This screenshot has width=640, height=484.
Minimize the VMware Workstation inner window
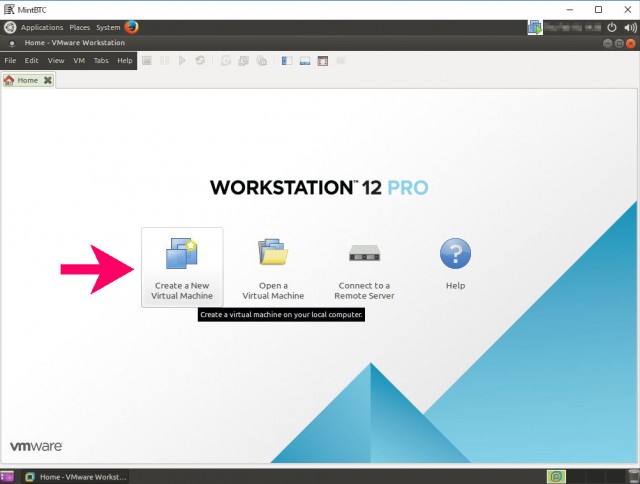(x=607, y=43)
